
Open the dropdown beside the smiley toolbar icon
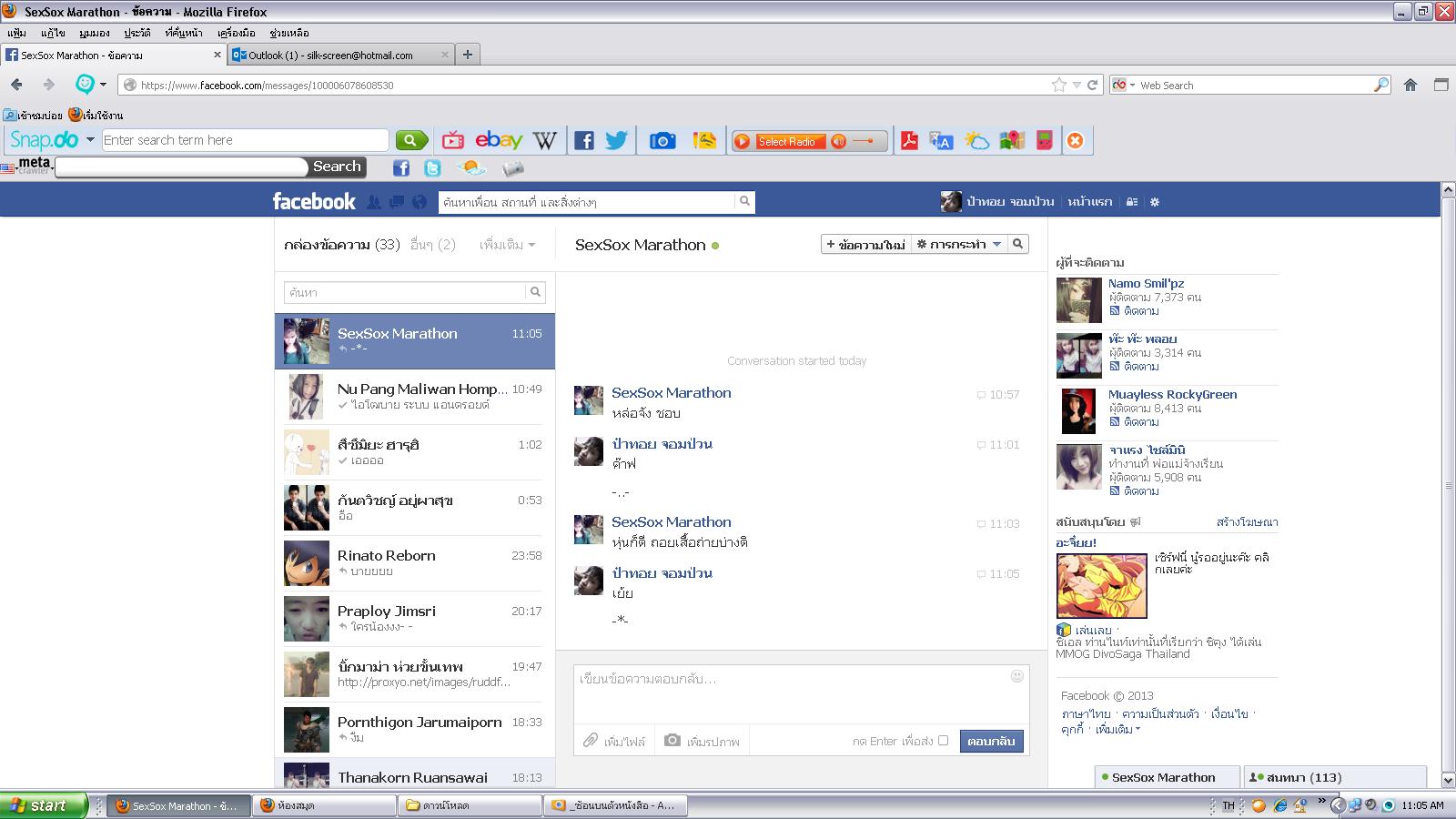click(103, 85)
